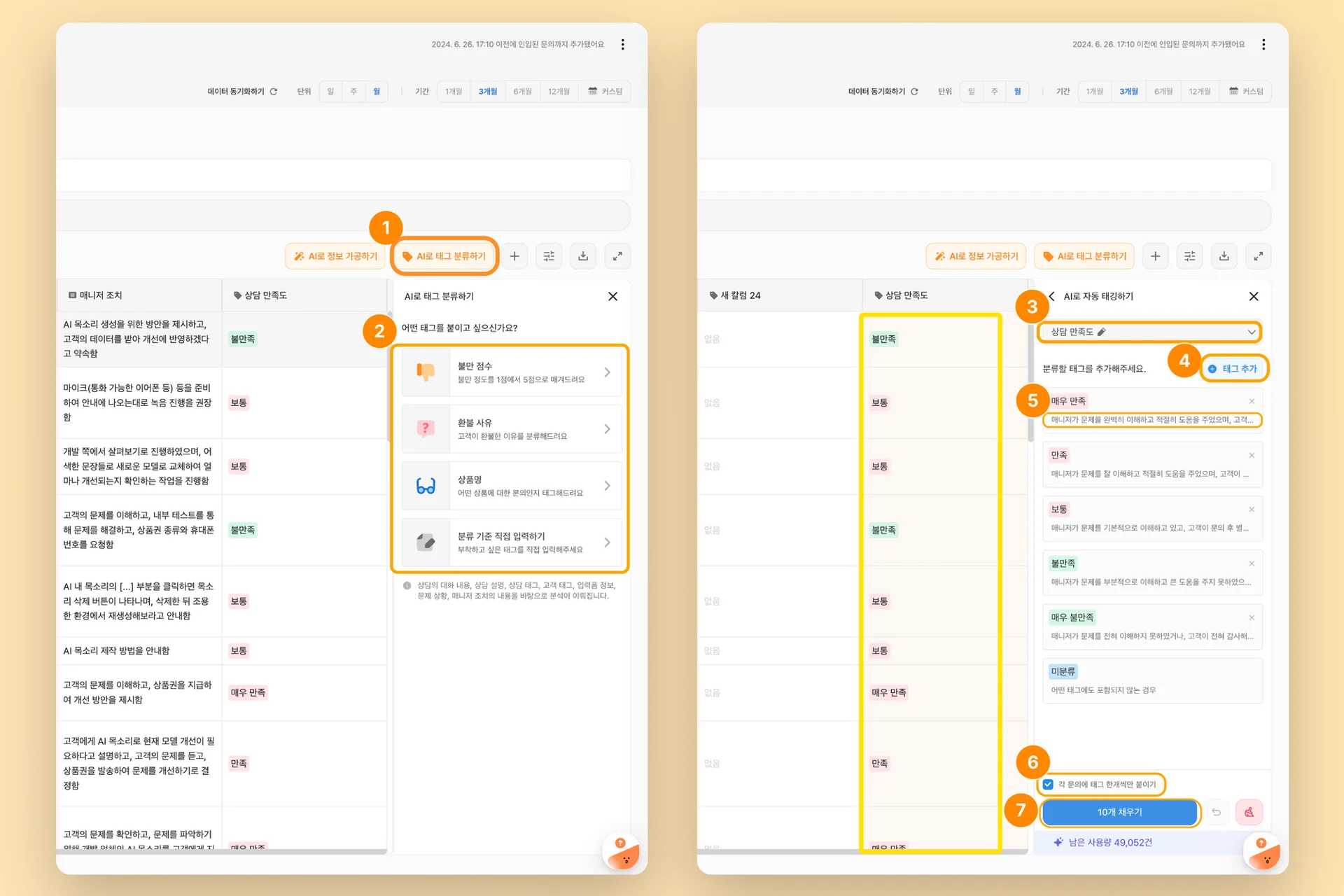
Task: Click the plus add-column icon in left toolbar
Action: click(514, 256)
